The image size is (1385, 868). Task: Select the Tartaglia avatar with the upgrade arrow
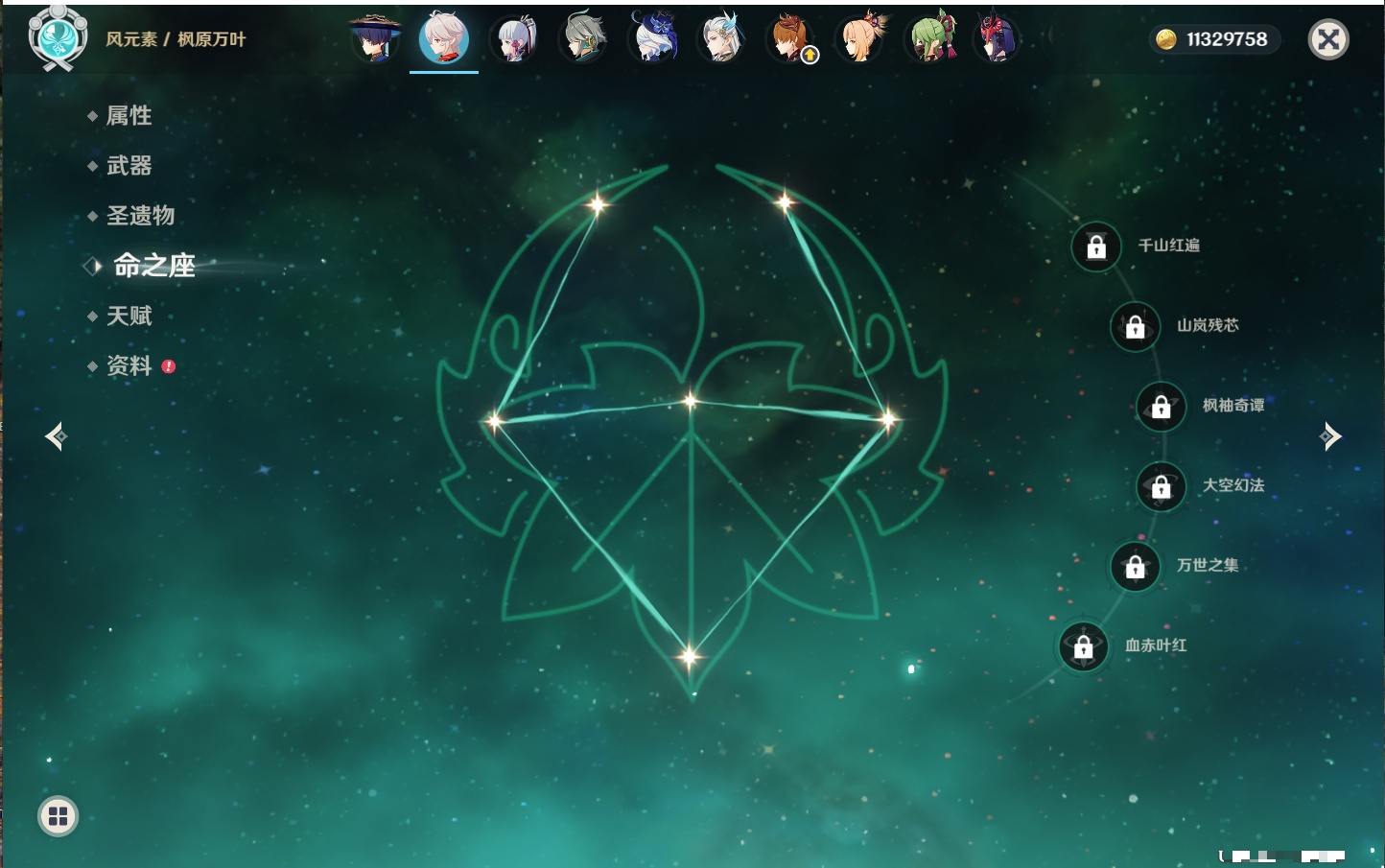(x=790, y=38)
